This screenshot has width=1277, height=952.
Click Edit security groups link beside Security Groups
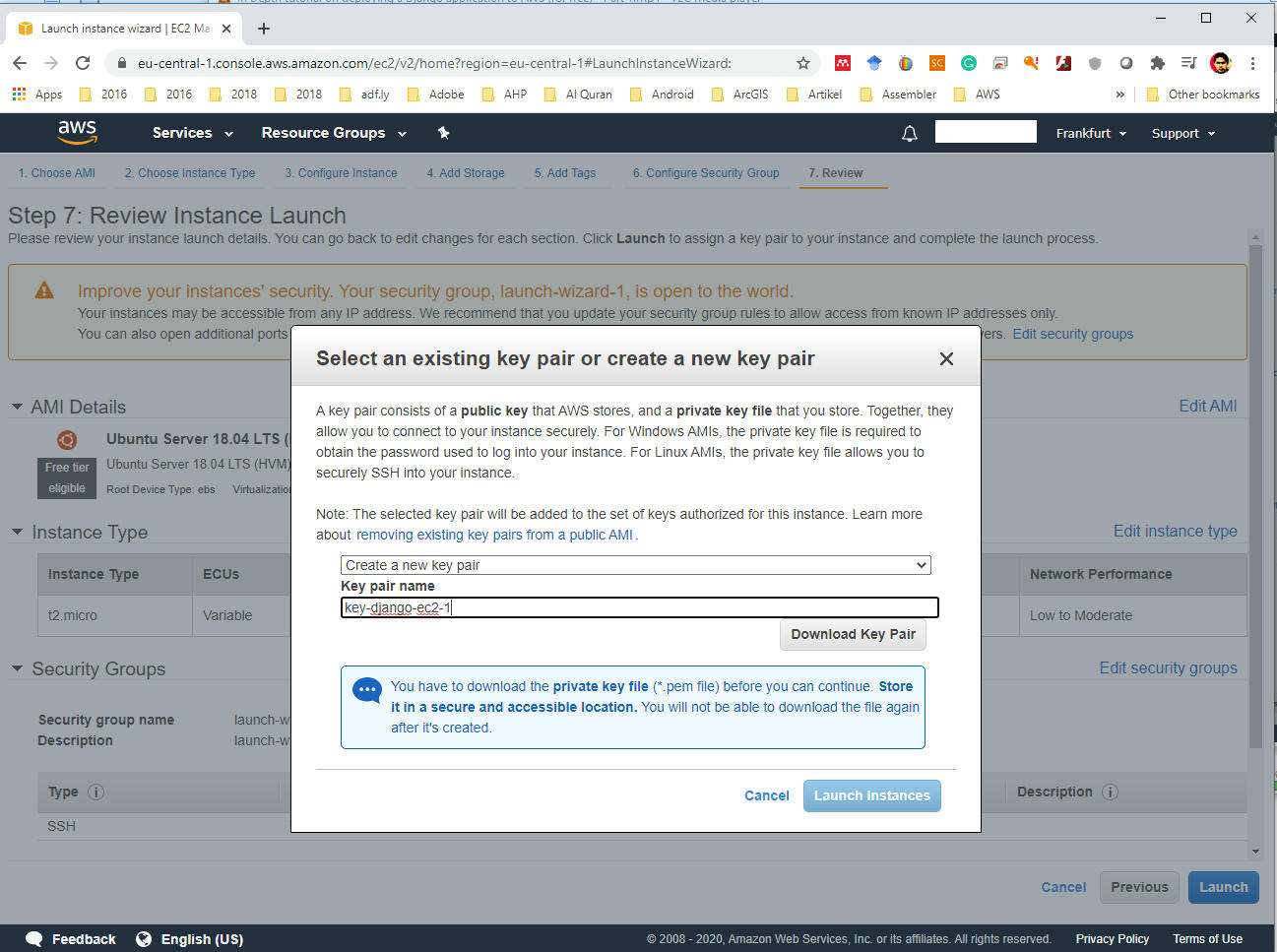[x=1168, y=667]
